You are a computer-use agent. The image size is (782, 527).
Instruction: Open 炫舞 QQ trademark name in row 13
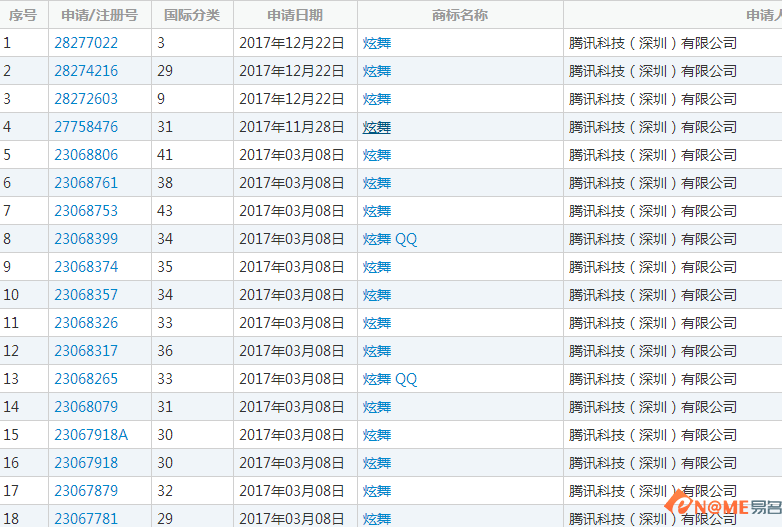(390, 379)
